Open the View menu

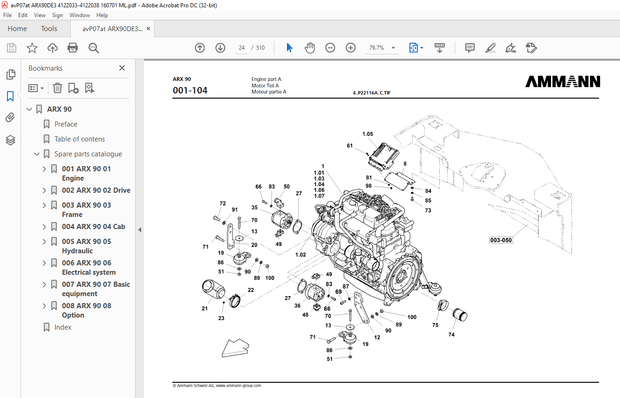click(x=40, y=15)
